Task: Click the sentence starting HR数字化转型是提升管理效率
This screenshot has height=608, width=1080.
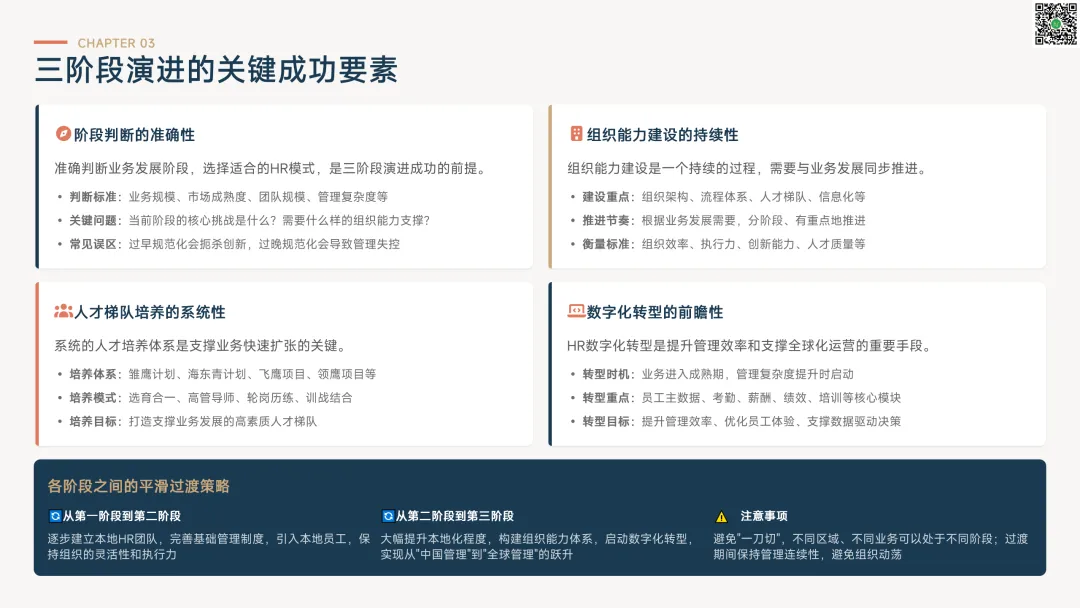Action: click(751, 346)
